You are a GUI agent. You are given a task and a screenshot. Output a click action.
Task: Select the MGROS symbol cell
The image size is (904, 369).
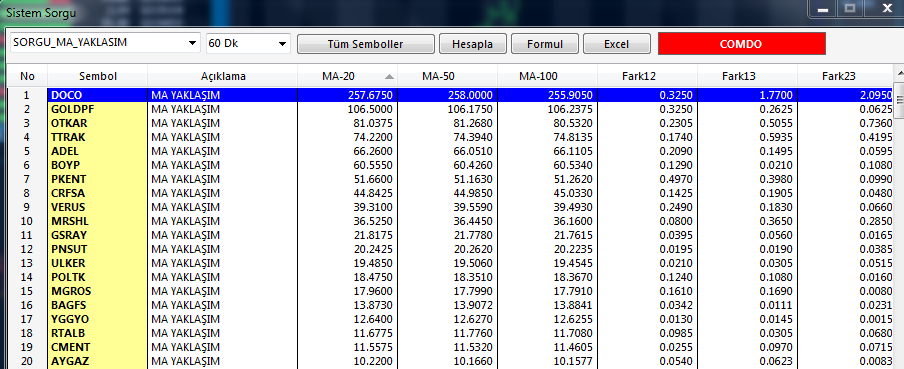tap(97, 291)
